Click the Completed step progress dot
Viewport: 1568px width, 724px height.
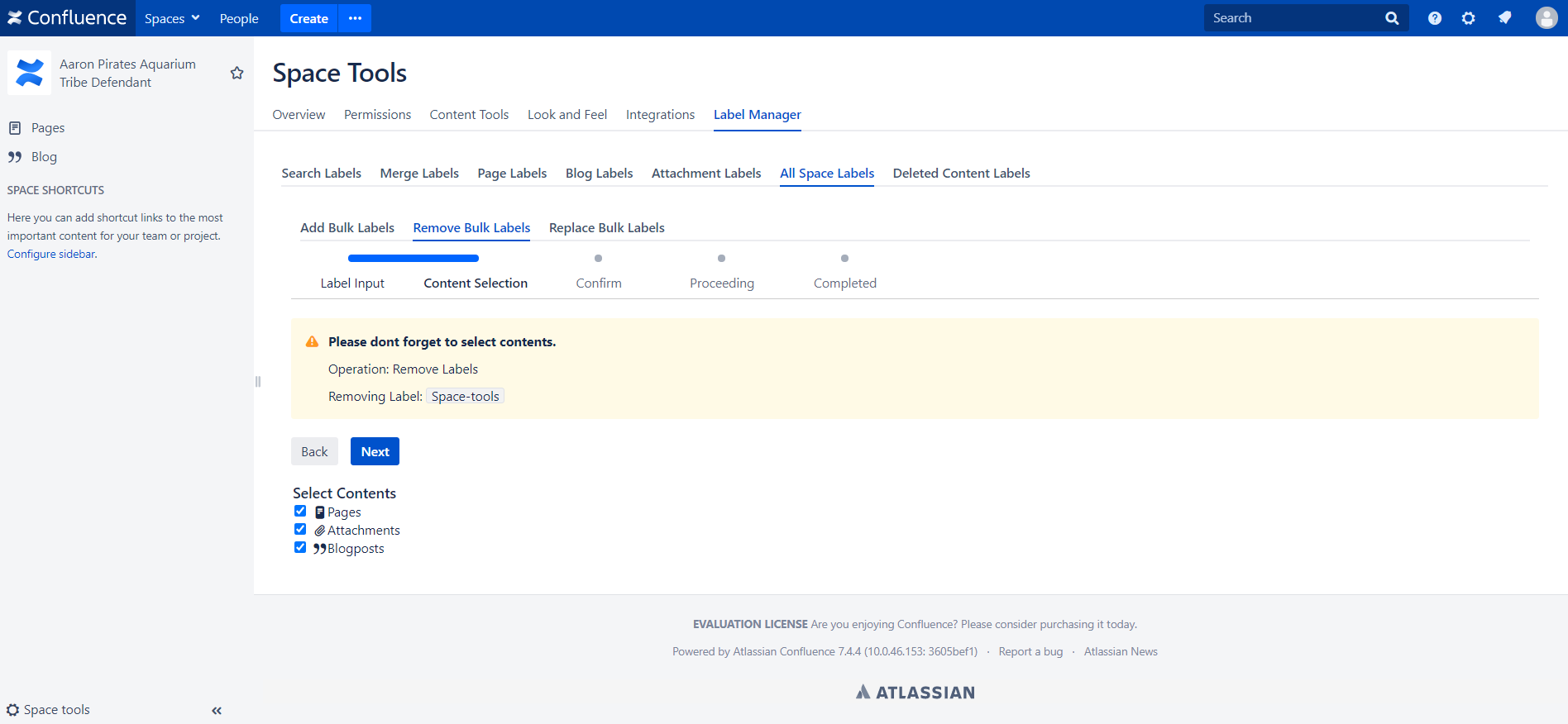point(844,259)
